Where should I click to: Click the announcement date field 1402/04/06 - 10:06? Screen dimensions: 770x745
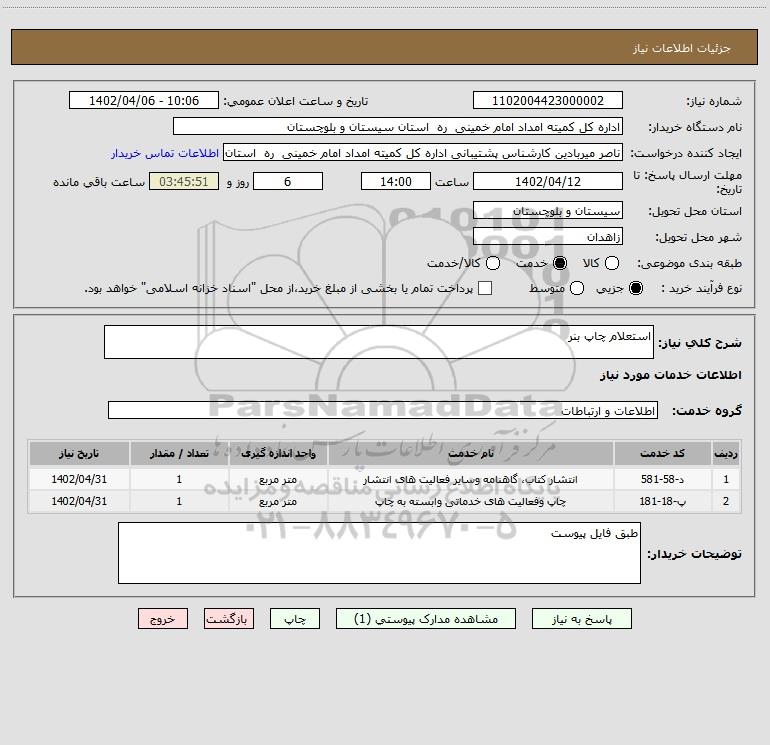[x=144, y=101]
